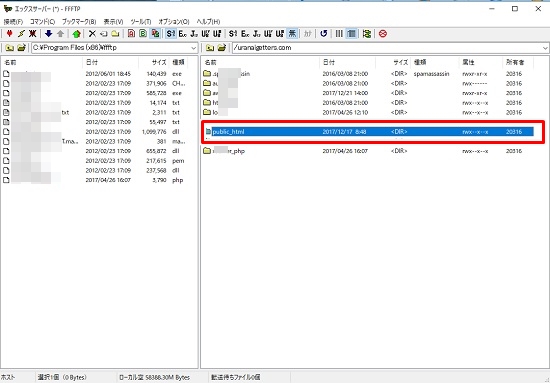This screenshot has width=550, height=383.
Task: Click the blue Download arrow icon
Action: [48, 34]
